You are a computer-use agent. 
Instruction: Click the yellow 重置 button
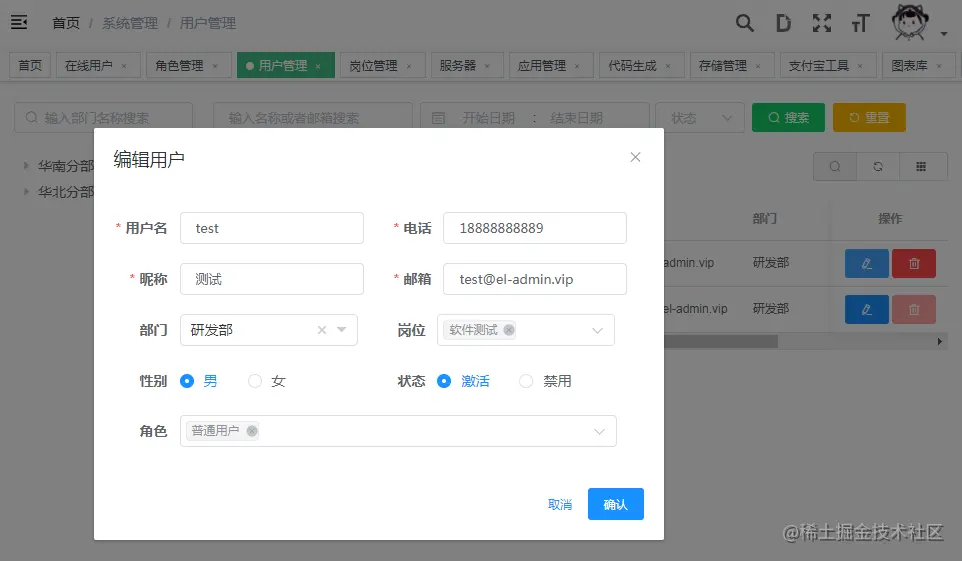point(869,117)
